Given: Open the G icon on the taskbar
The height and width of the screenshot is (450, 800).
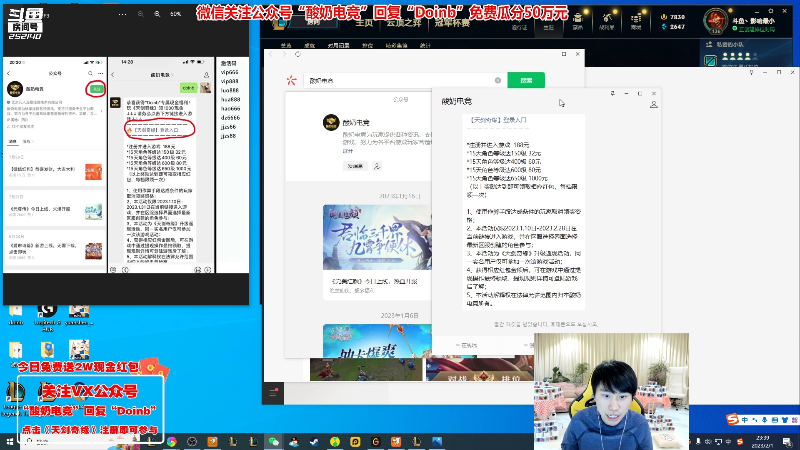Looking at the screenshot, I should point(376,442).
